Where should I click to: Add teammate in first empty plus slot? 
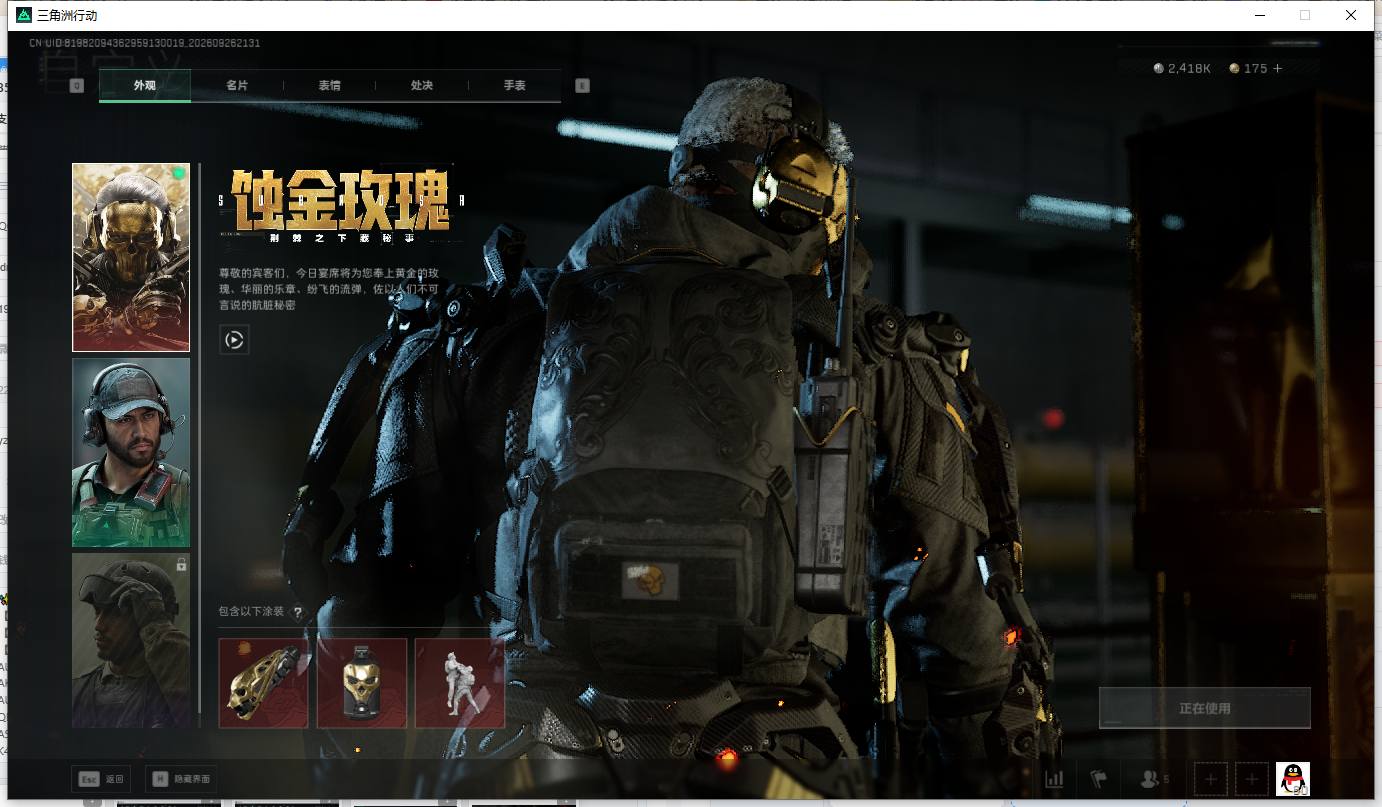click(x=1211, y=778)
